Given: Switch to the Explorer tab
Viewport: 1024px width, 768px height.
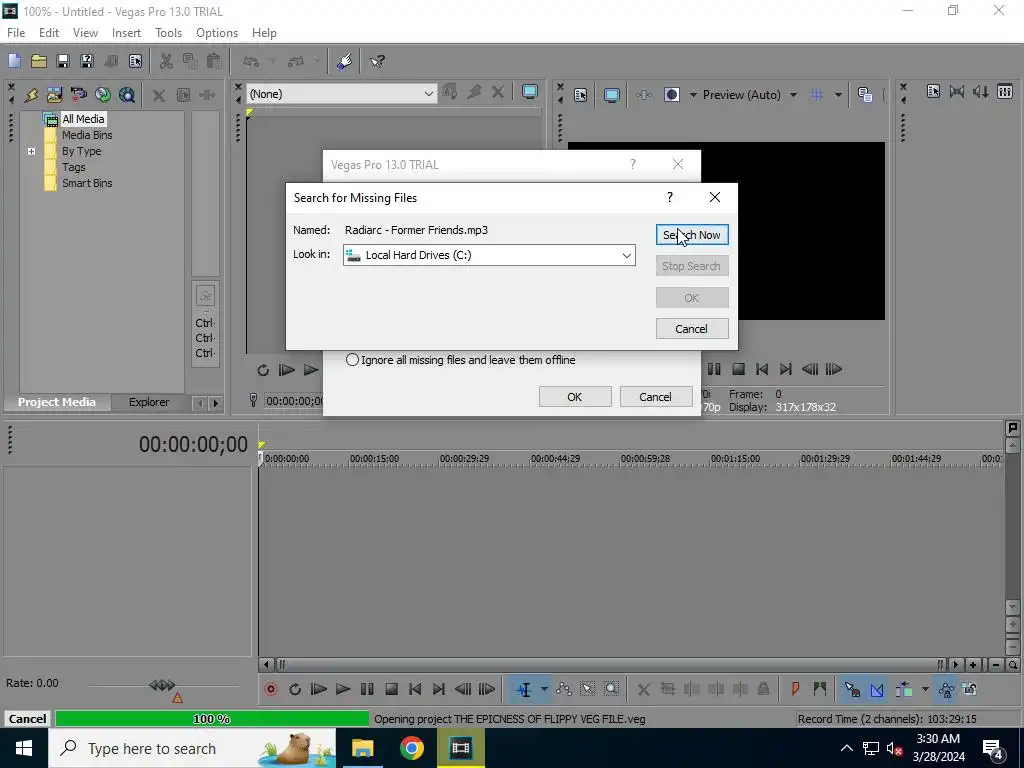Looking at the screenshot, I should click(x=149, y=402).
